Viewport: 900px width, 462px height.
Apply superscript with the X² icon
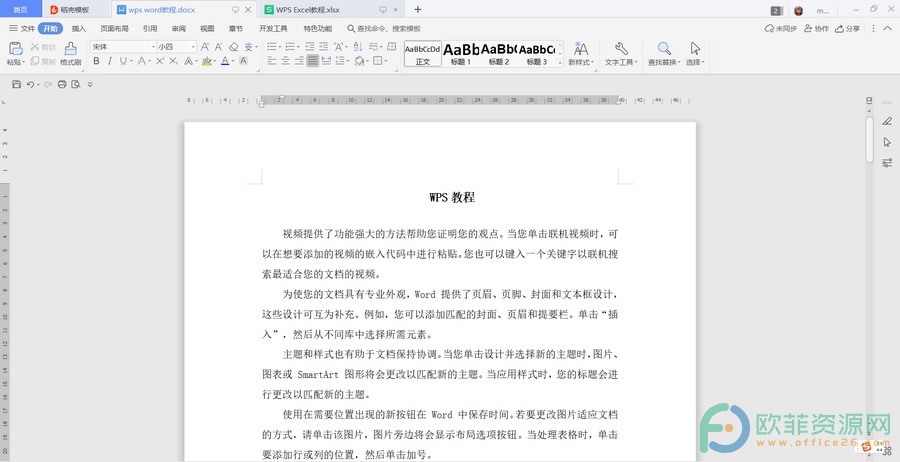(x=160, y=61)
